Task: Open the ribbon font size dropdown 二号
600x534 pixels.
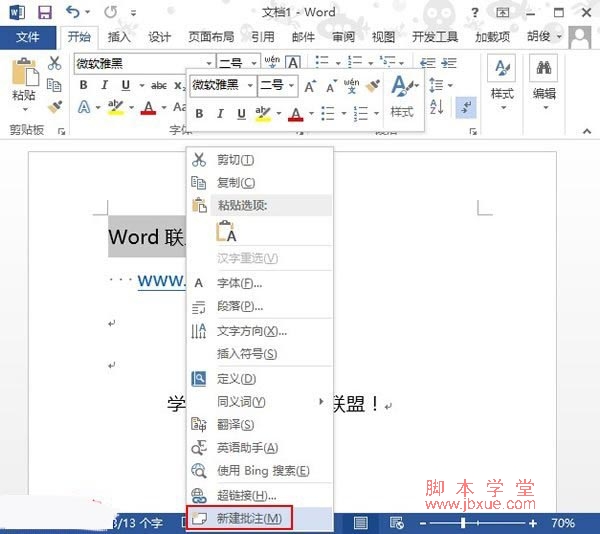Action: (x=254, y=63)
